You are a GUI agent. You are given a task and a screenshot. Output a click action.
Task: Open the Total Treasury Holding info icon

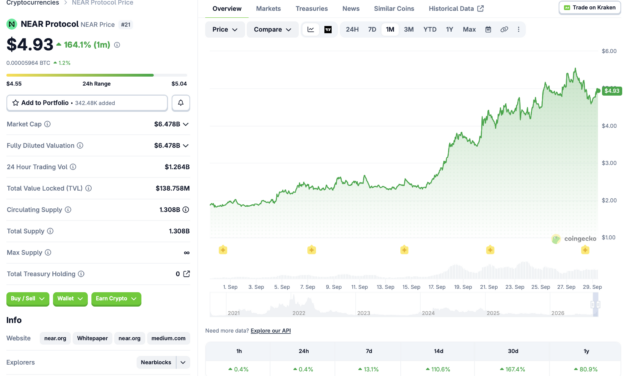pos(81,274)
